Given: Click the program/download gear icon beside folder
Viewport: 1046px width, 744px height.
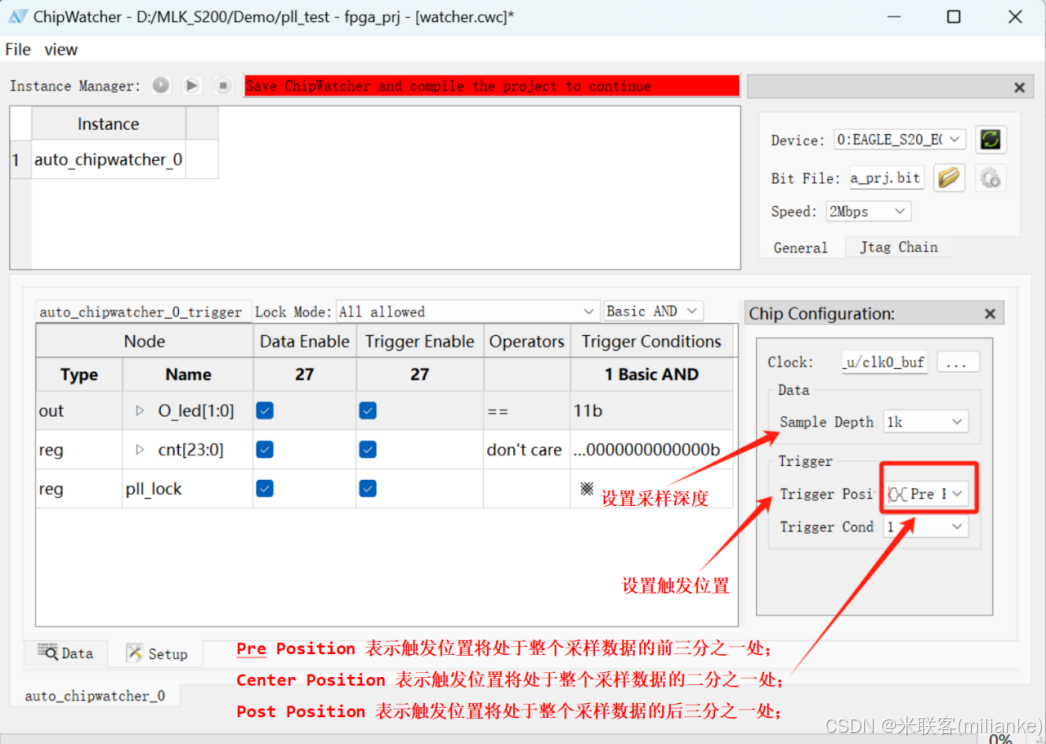Looking at the screenshot, I should 990,178.
